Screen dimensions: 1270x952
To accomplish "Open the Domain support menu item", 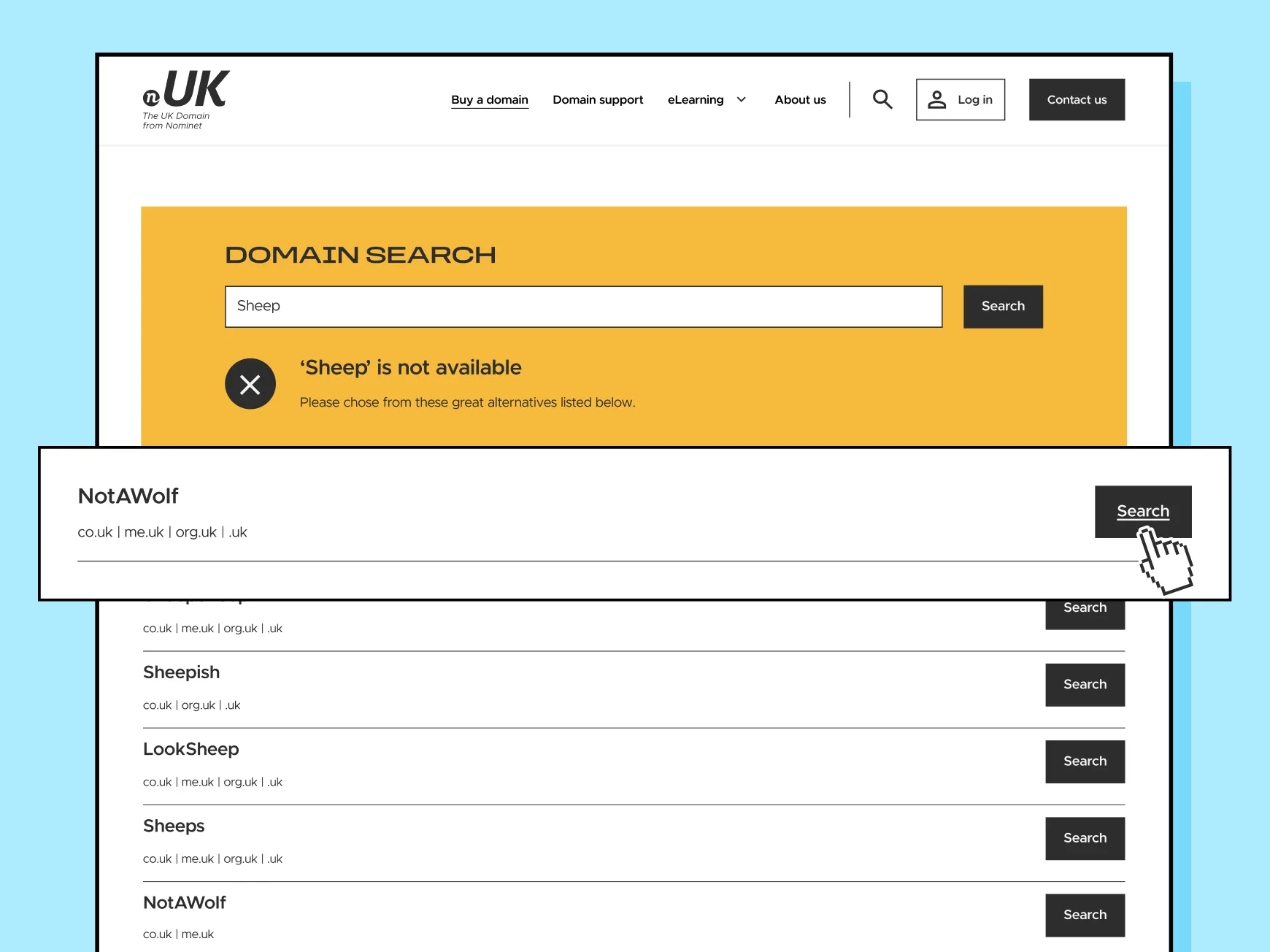I will [598, 99].
